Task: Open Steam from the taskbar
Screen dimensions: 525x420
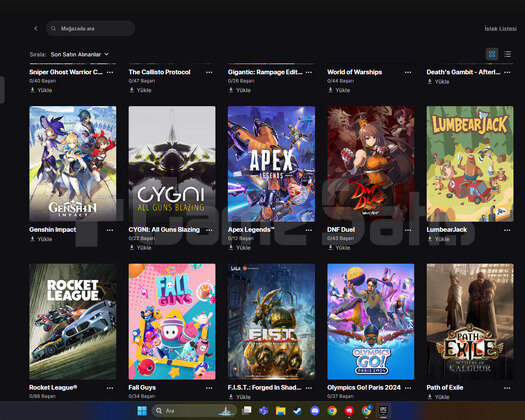Action: pyautogui.click(x=298, y=411)
